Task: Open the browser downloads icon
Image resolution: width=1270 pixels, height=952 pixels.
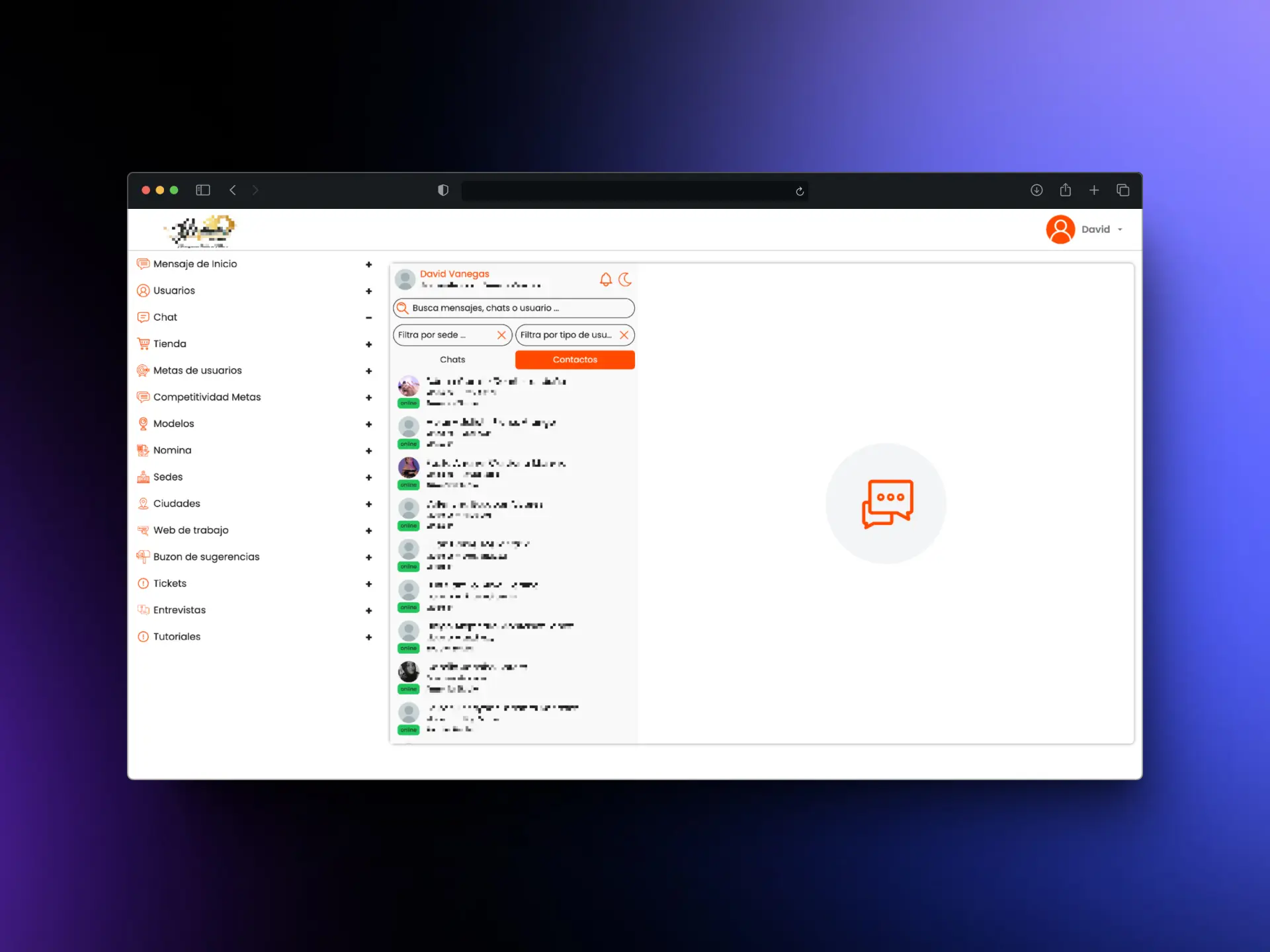Action: click(1037, 190)
